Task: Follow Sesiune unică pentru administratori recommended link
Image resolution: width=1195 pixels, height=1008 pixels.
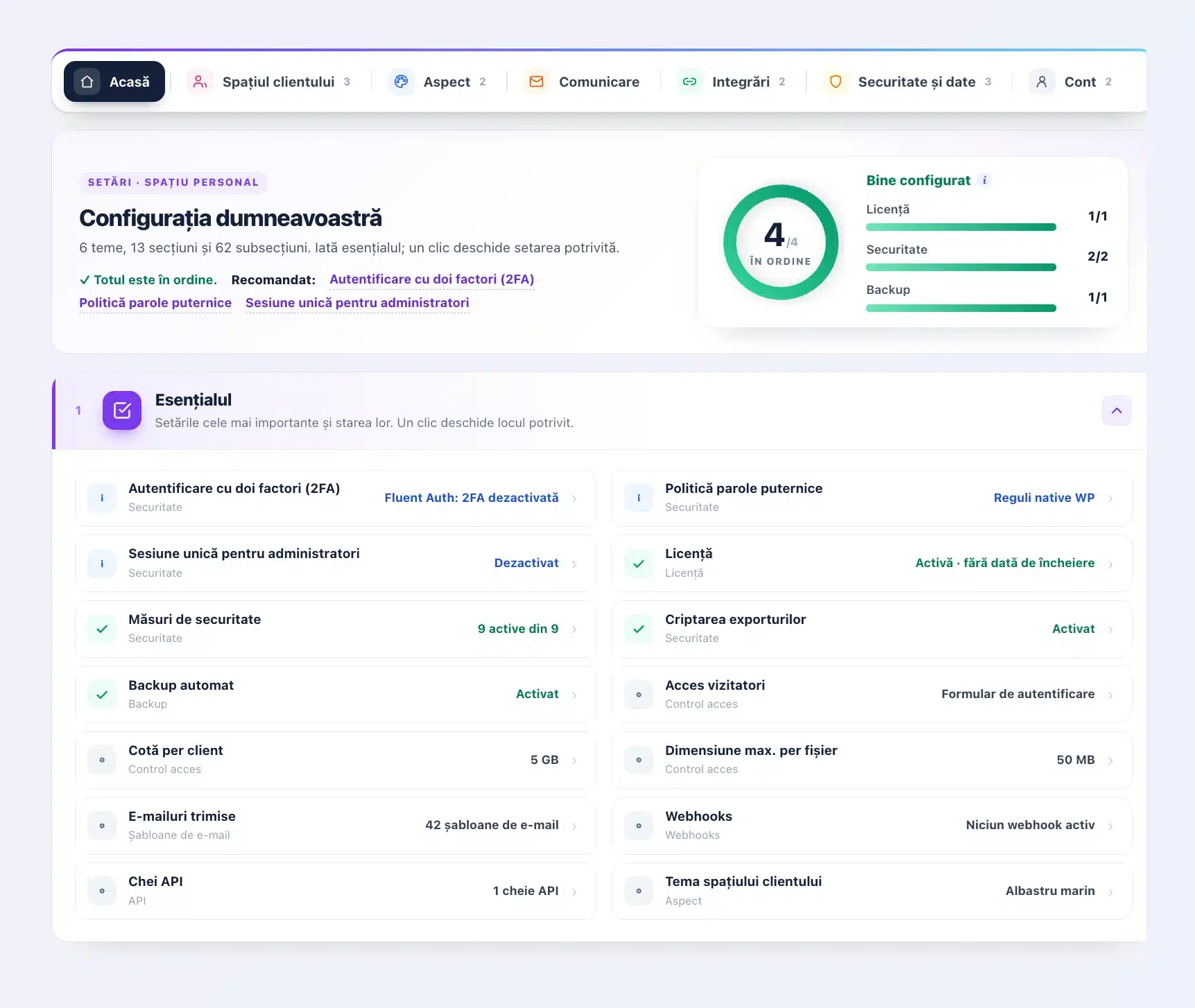Action: (357, 303)
